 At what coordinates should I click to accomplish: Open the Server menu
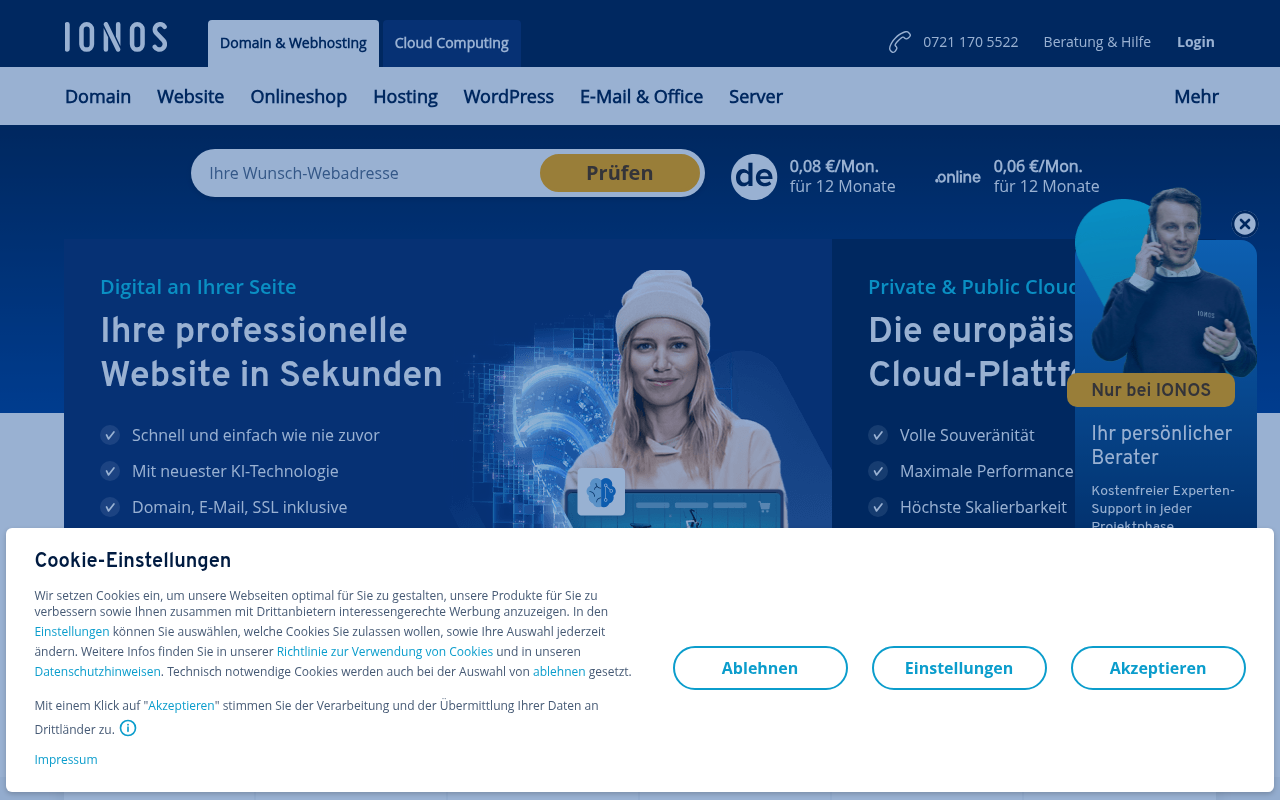click(755, 96)
